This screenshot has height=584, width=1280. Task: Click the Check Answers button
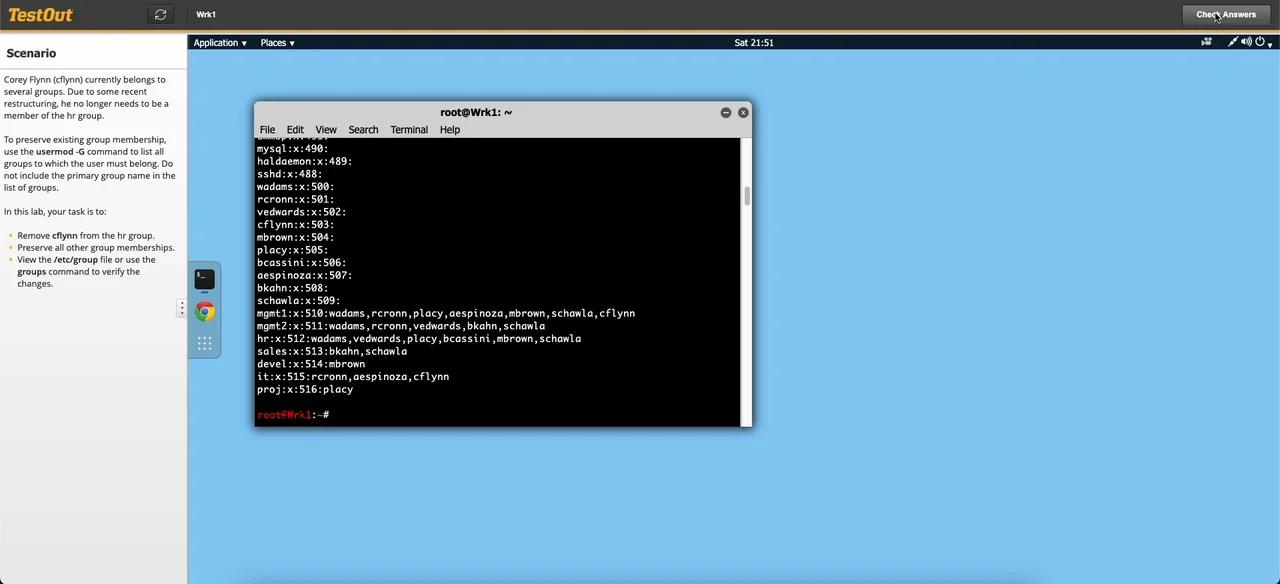(1225, 14)
